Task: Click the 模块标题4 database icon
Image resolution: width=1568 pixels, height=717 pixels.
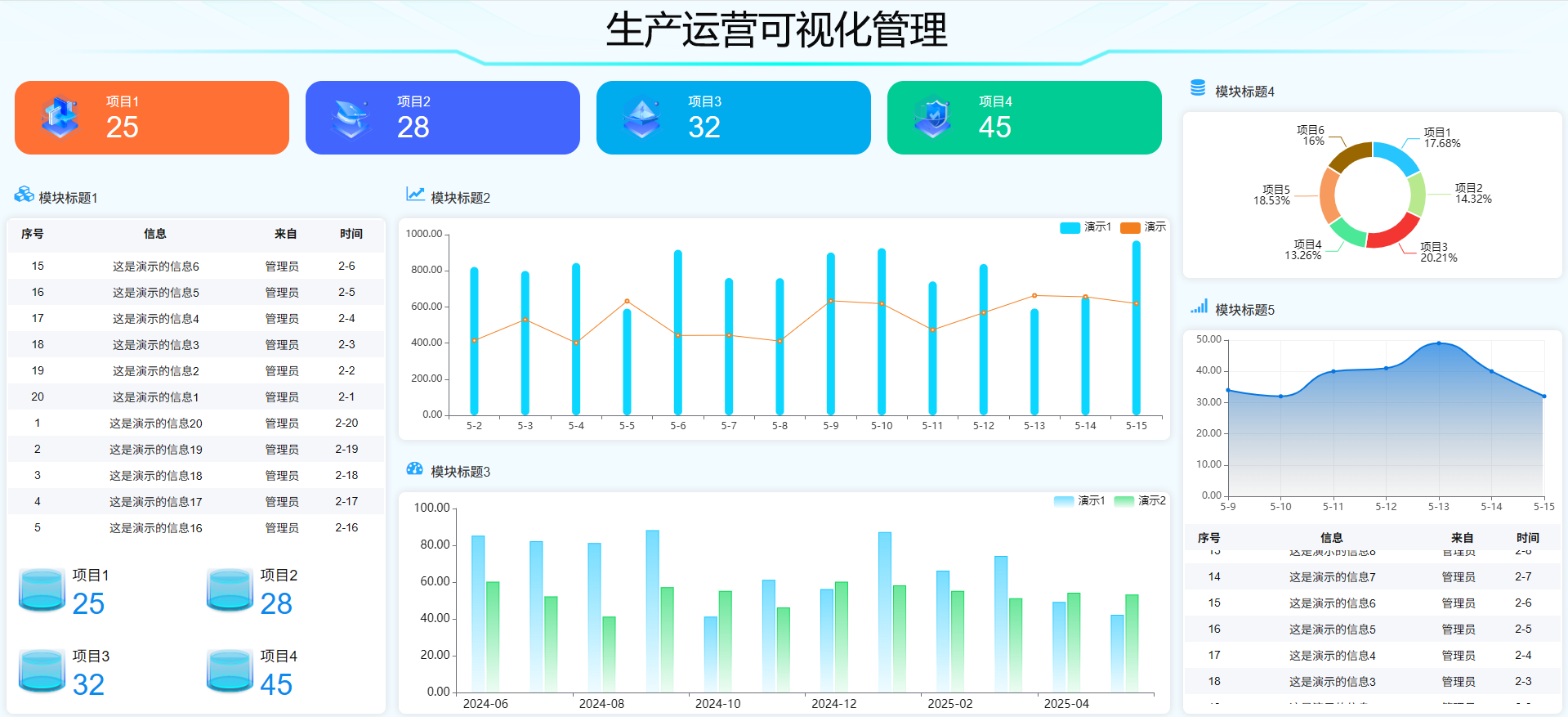Action: (1198, 88)
